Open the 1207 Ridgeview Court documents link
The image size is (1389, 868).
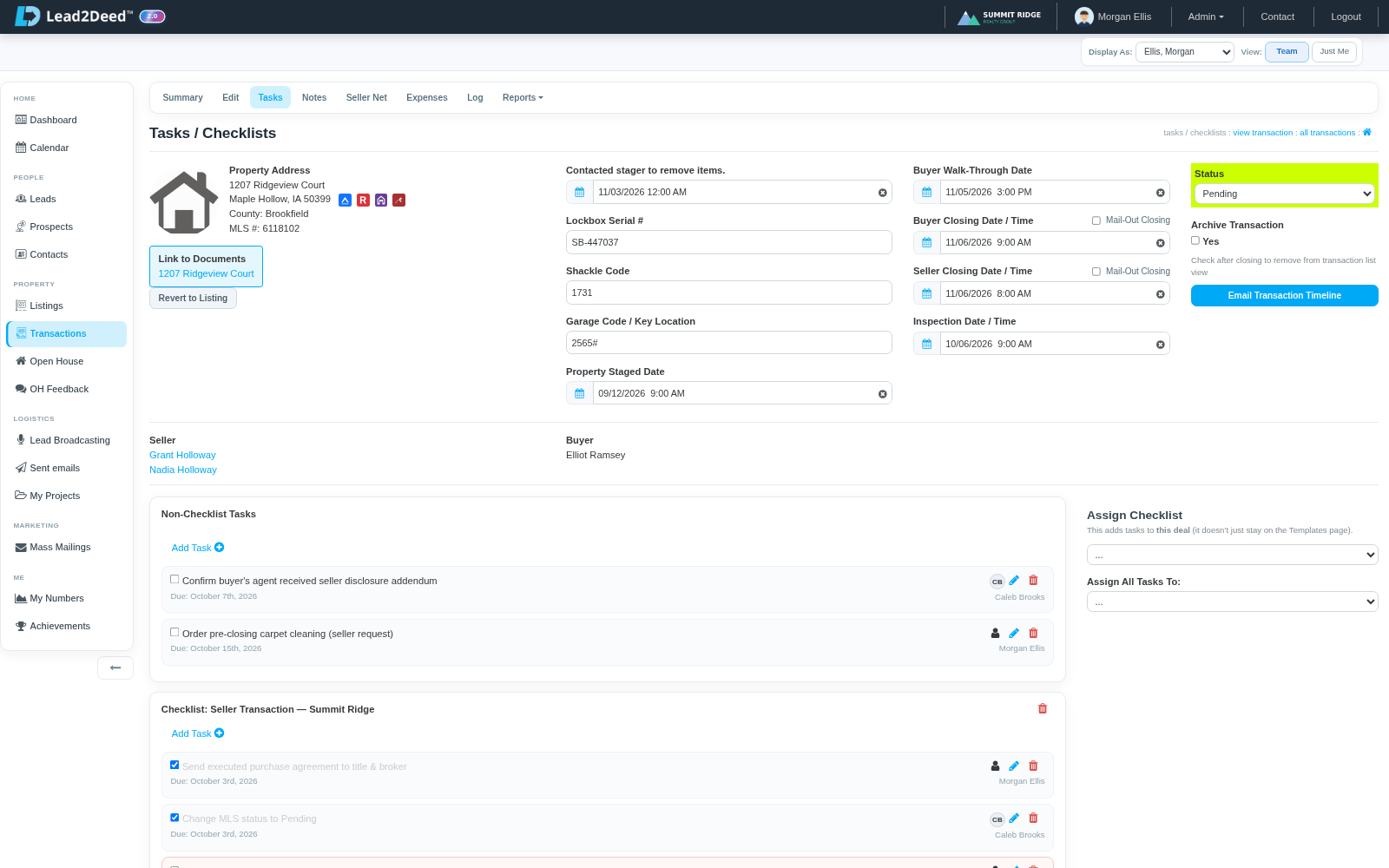click(206, 273)
